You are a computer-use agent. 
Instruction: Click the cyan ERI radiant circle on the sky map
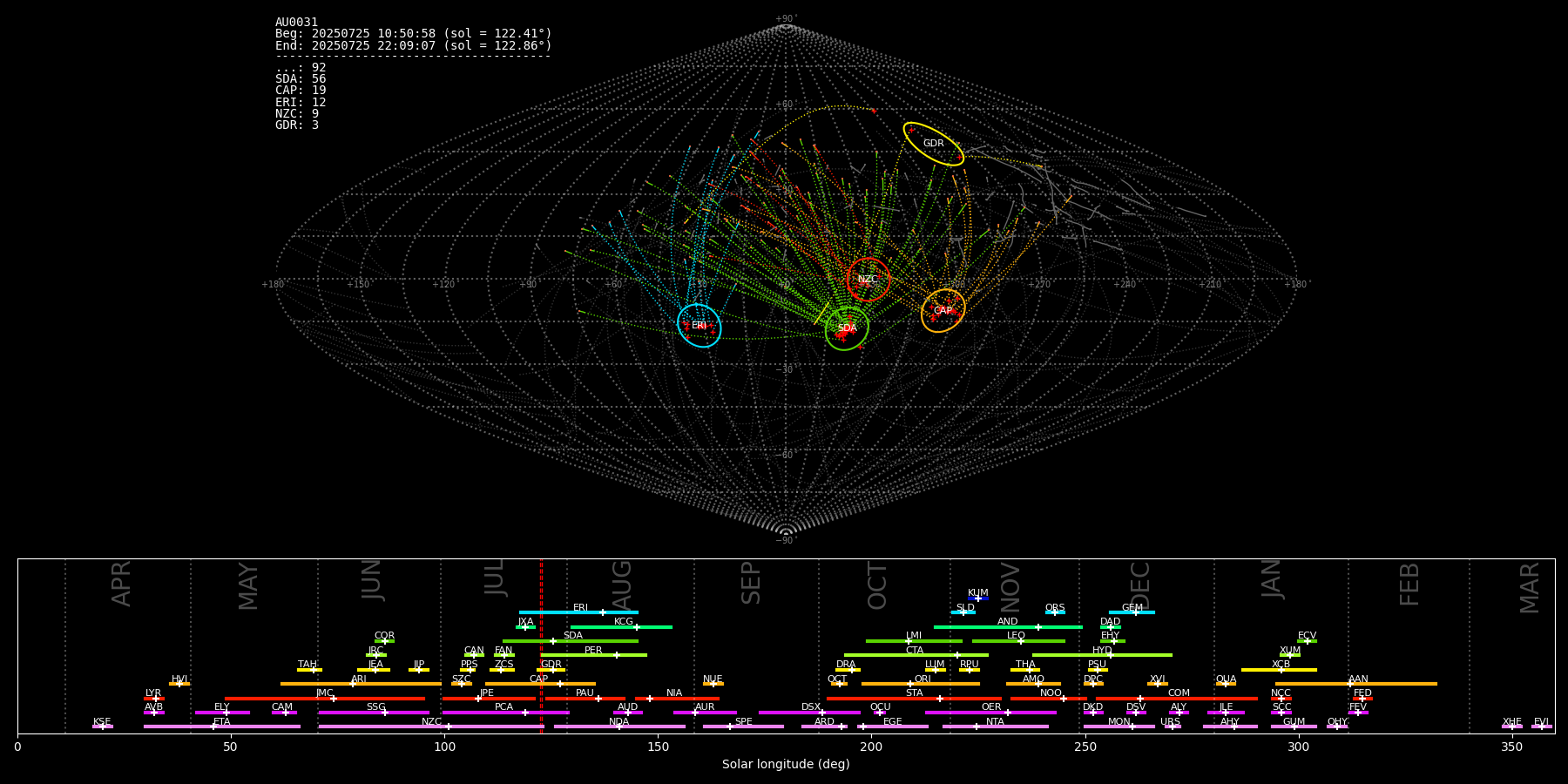[700, 326]
